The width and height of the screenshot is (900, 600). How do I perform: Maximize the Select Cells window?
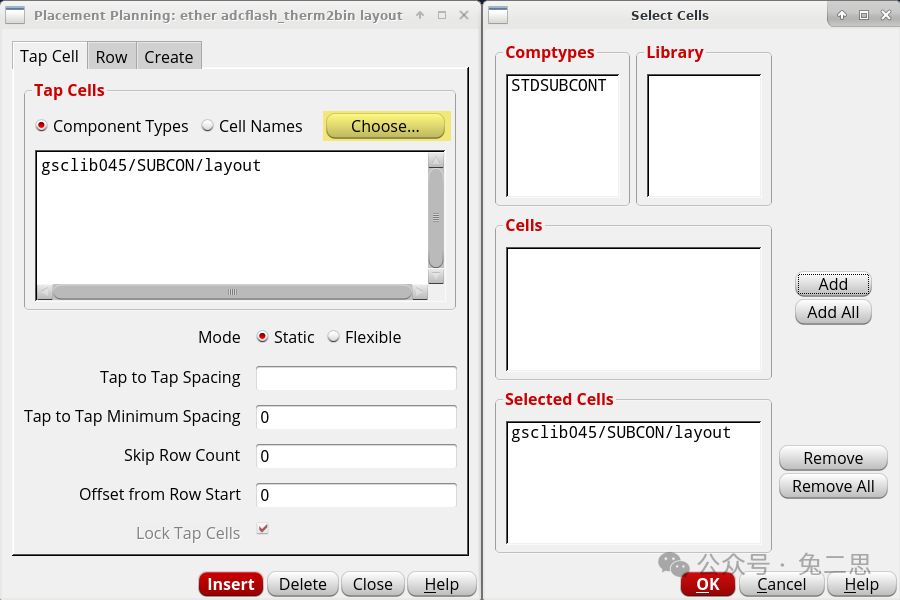point(864,16)
